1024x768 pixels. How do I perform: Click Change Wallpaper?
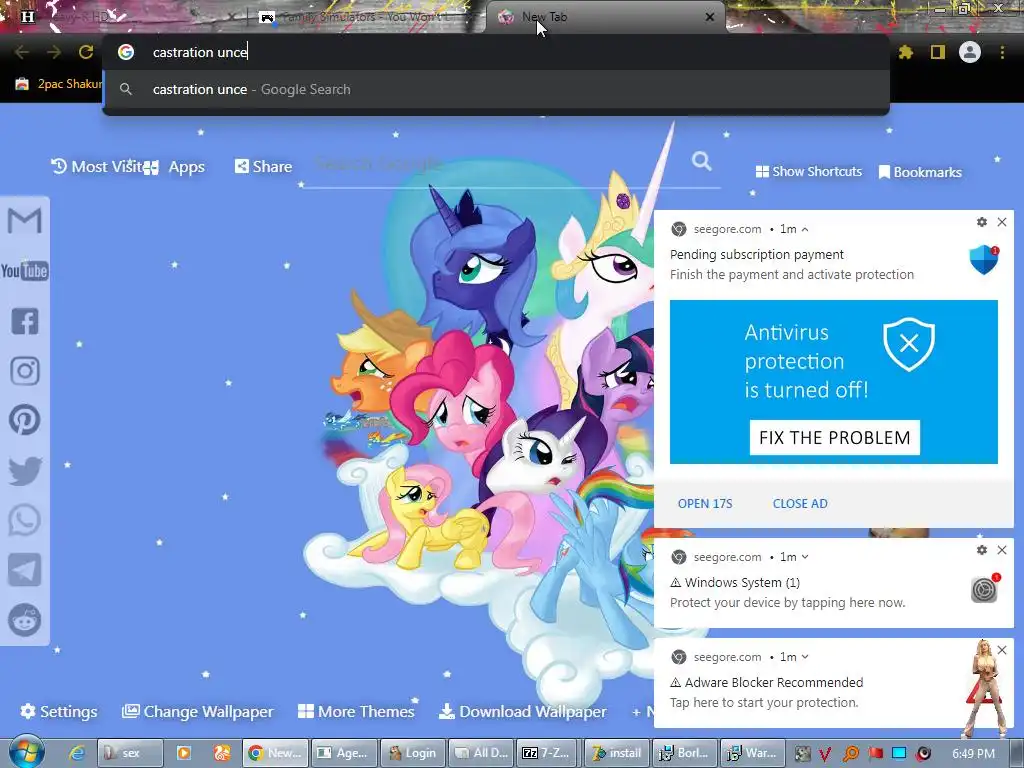point(198,711)
